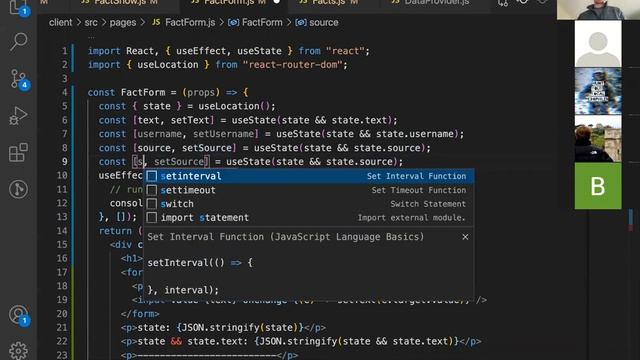Image resolution: width=640 pixels, height=360 pixels.
Task: Select the import statement suggestion
Action: coord(309,218)
